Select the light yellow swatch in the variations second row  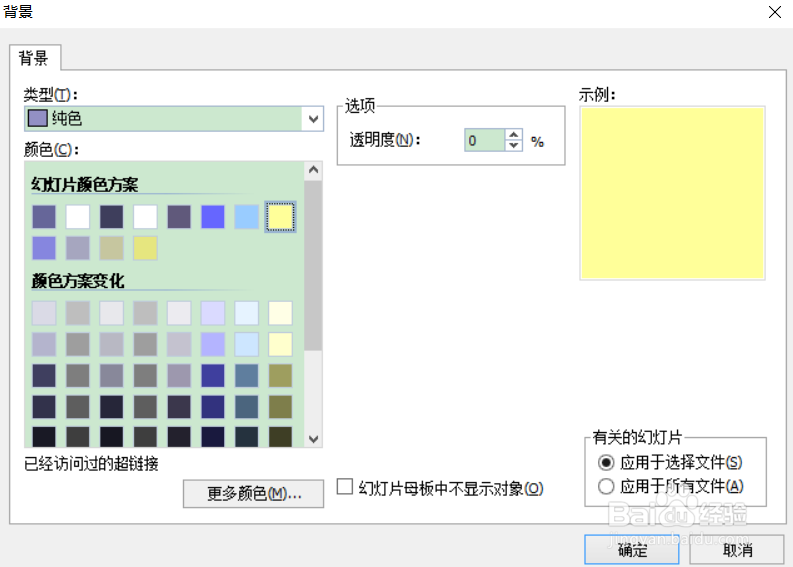(x=280, y=344)
